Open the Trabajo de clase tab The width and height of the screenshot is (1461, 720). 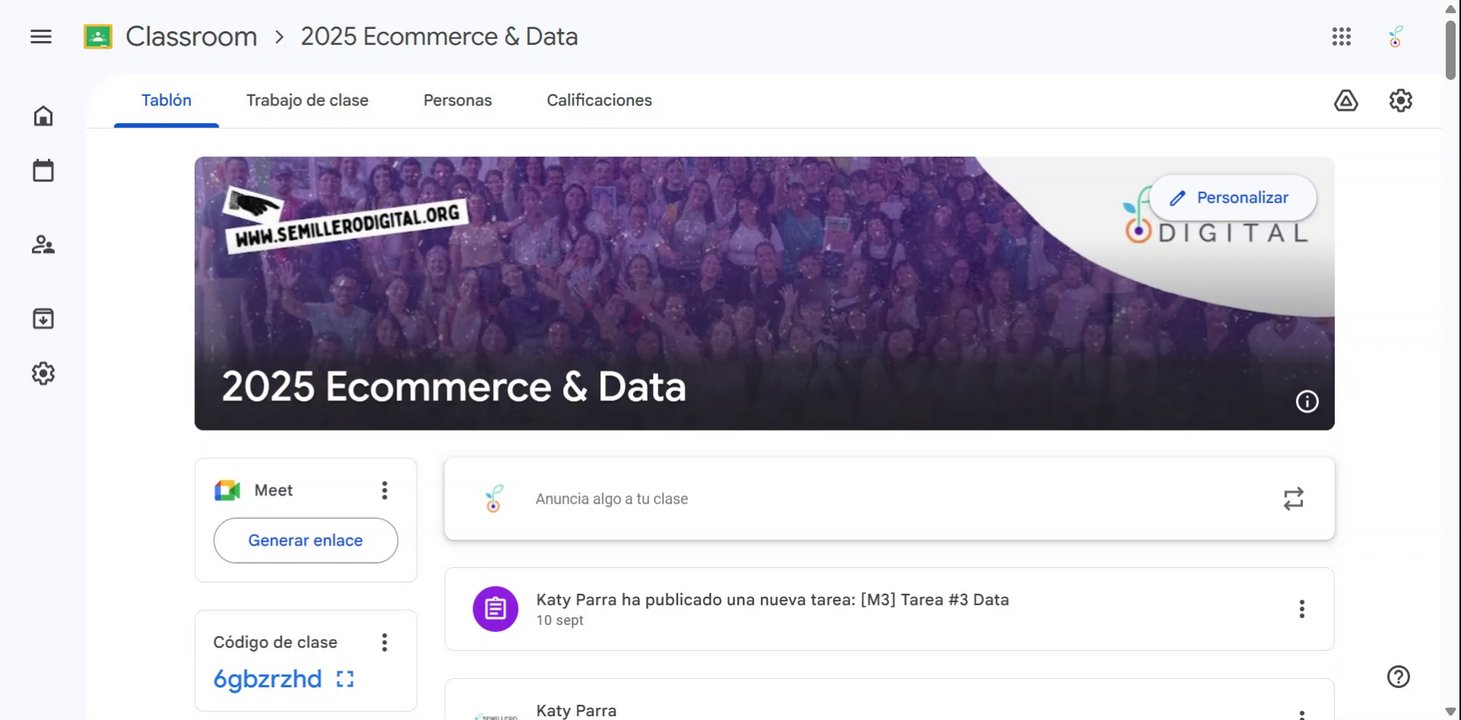click(307, 101)
